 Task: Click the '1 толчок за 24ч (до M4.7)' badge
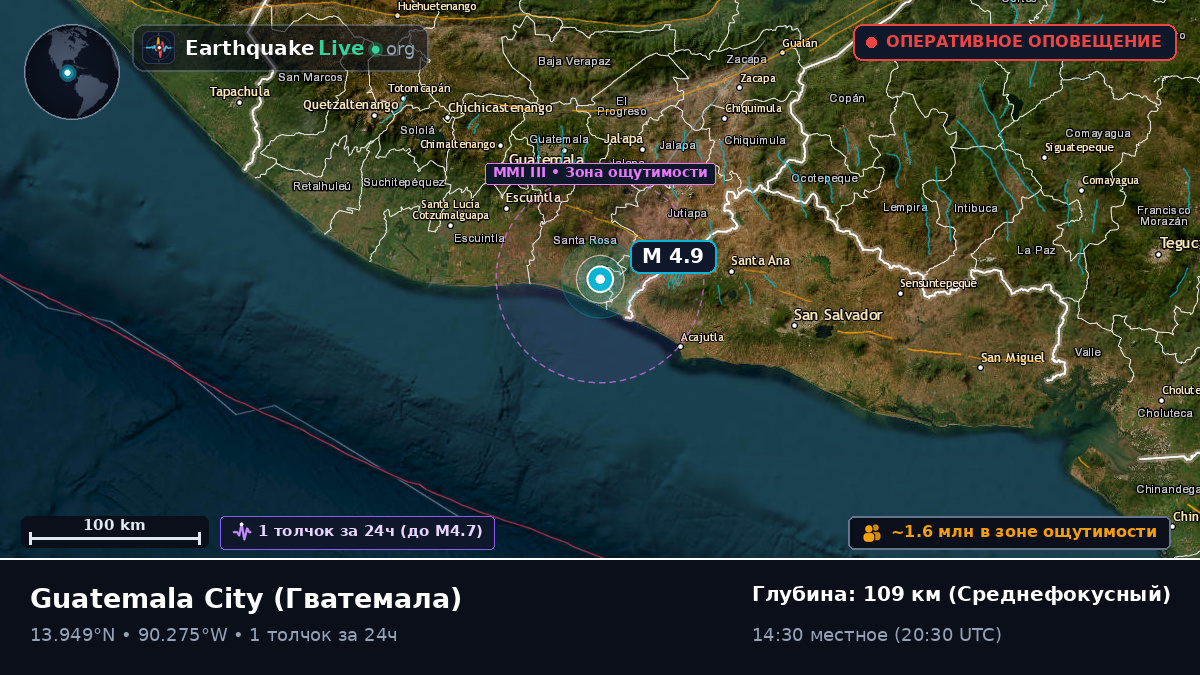(x=358, y=532)
